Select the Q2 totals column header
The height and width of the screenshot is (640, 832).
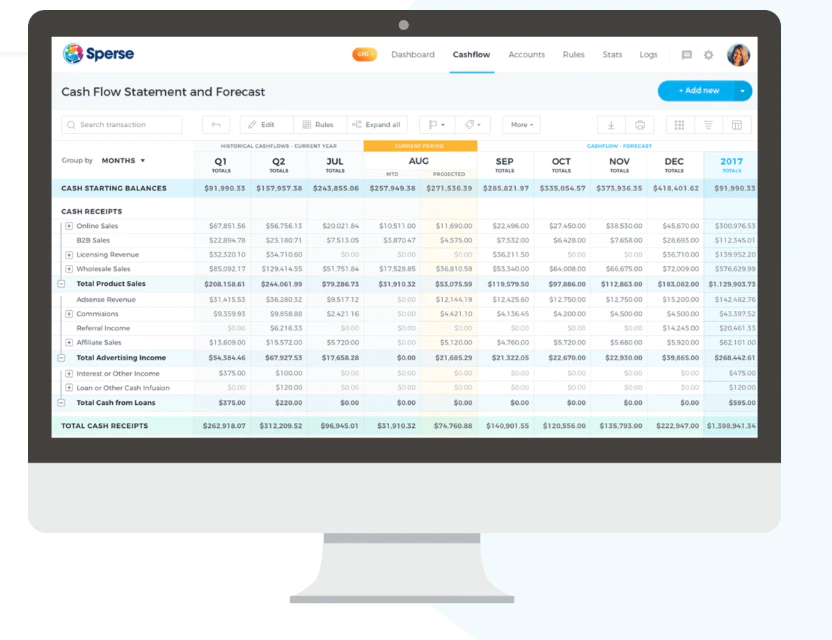click(279, 165)
